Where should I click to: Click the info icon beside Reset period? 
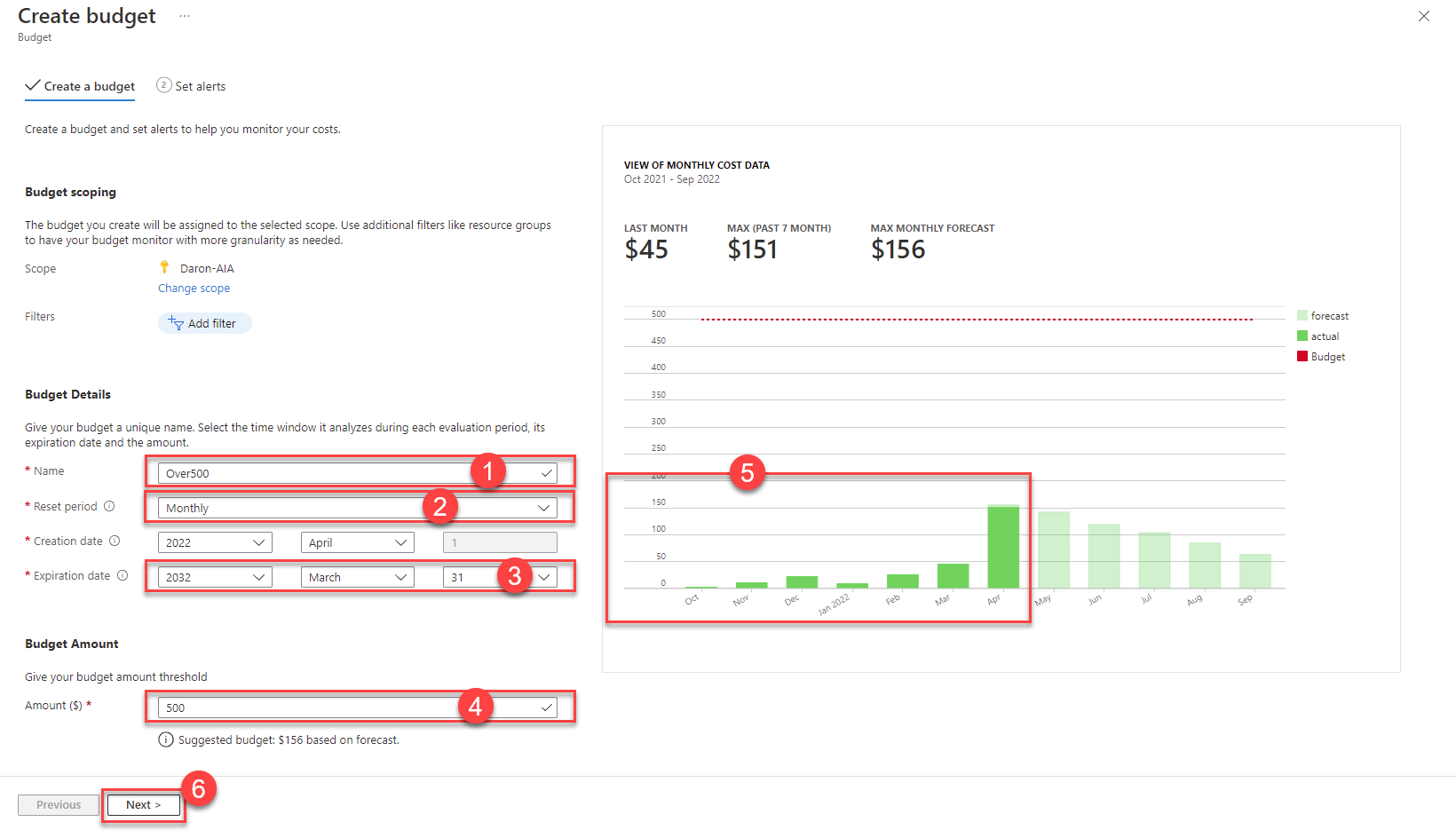(110, 506)
